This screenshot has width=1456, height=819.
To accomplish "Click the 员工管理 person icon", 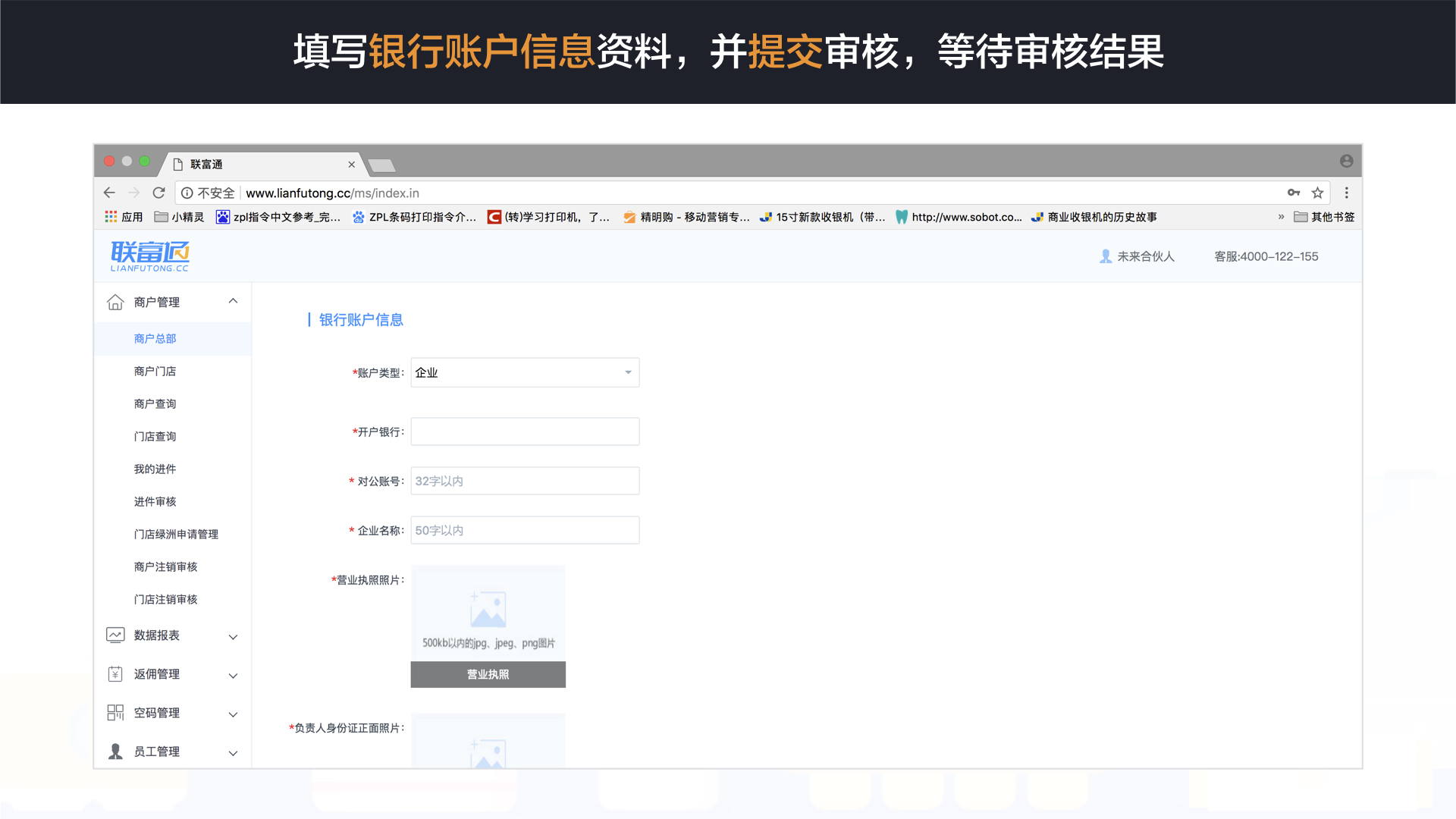I will click(x=115, y=752).
